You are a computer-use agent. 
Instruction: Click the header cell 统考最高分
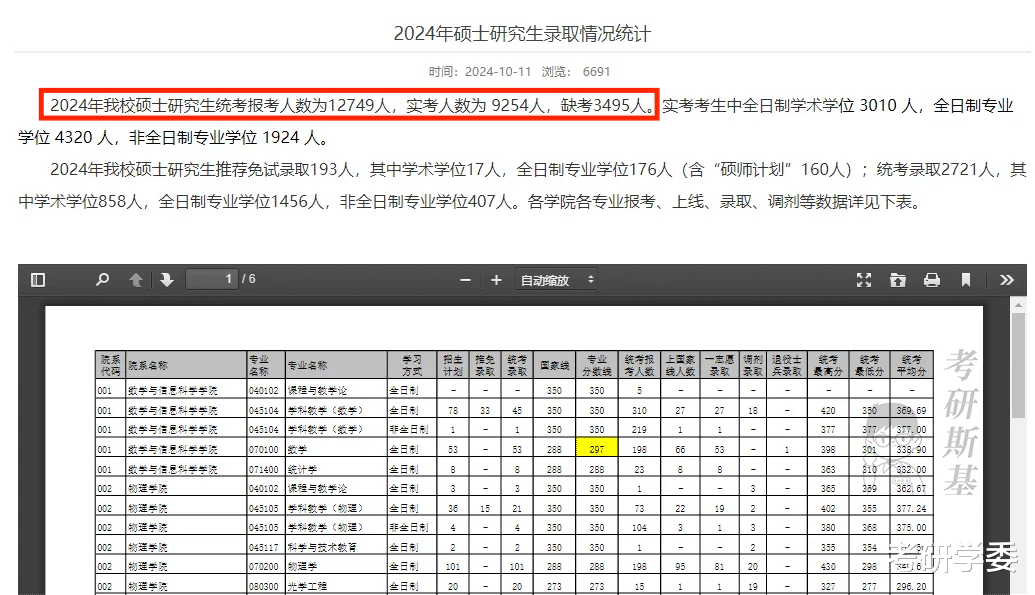click(x=828, y=365)
